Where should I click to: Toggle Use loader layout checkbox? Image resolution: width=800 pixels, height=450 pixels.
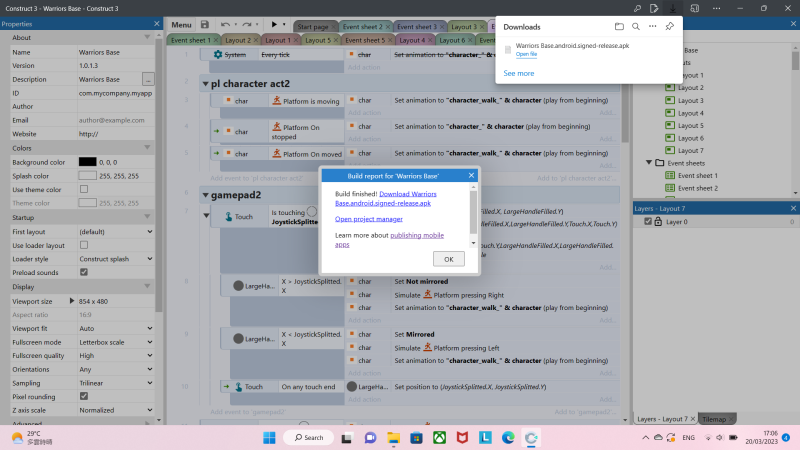pyautogui.click(x=84, y=245)
